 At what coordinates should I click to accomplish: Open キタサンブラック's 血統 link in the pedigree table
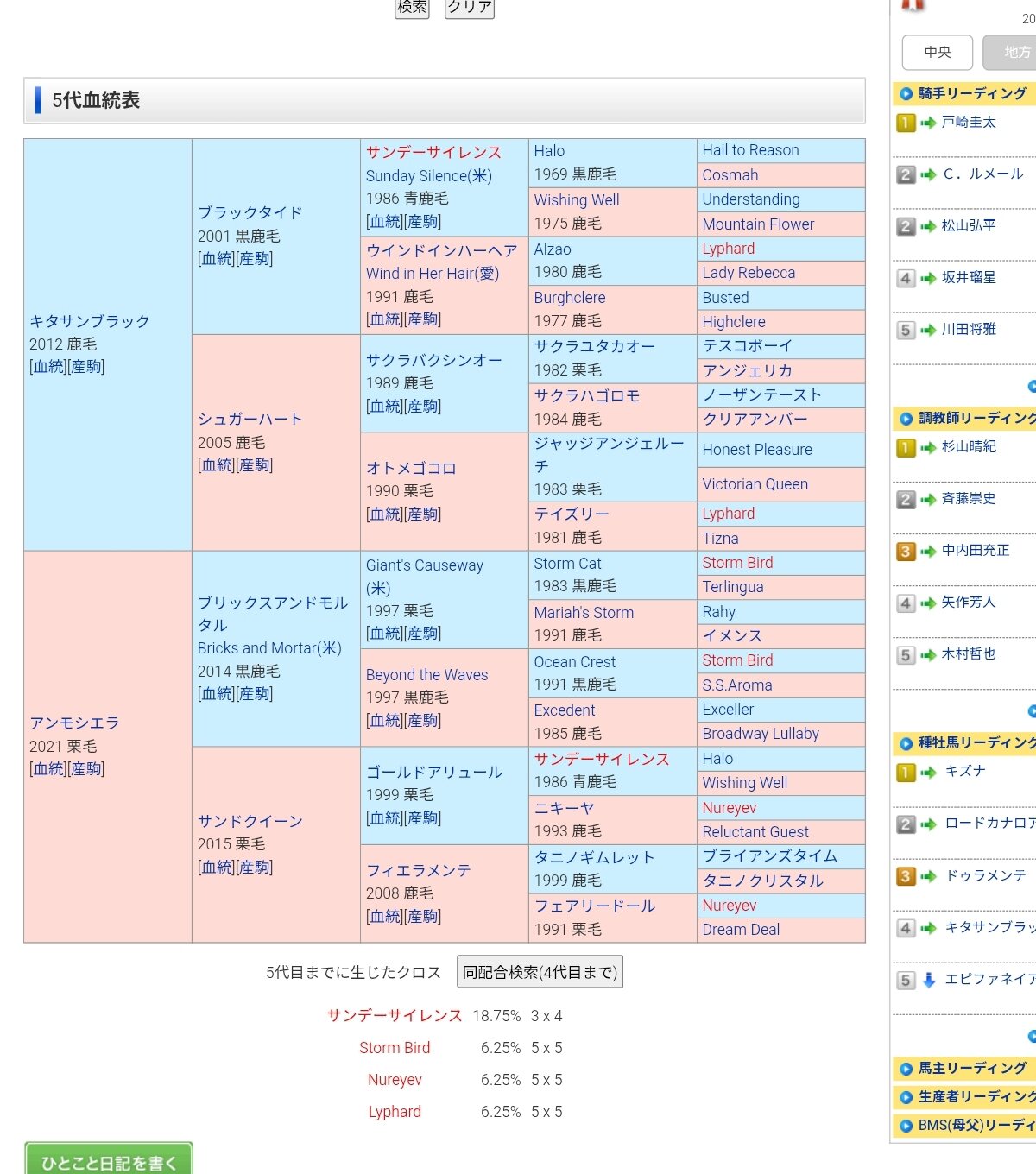48,367
